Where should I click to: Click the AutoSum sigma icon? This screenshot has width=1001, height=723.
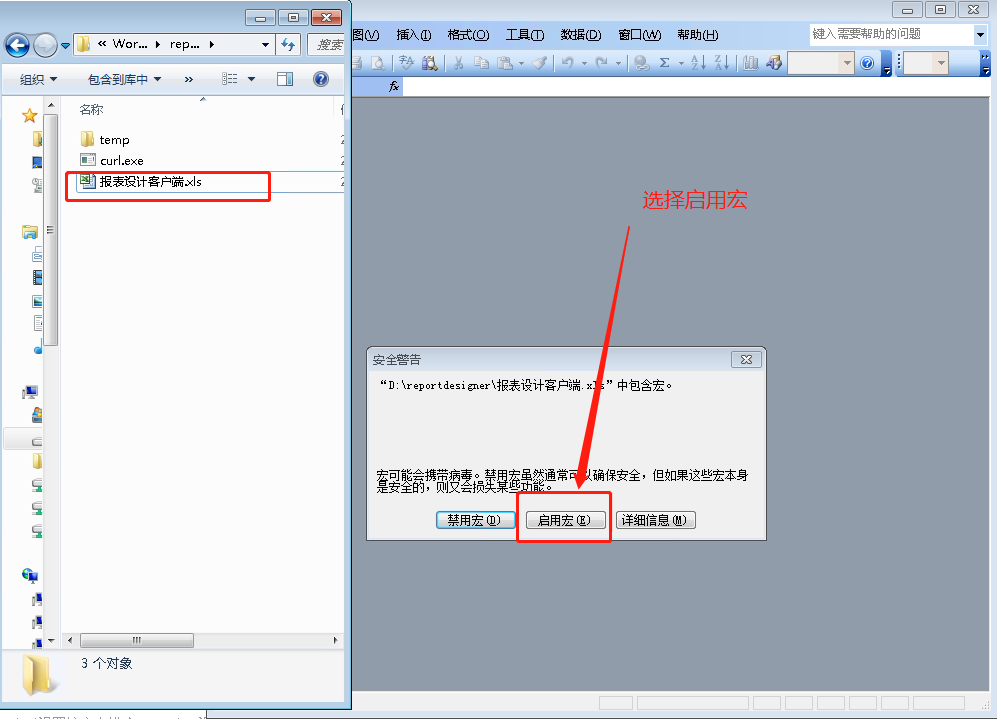pyautogui.click(x=665, y=63)
